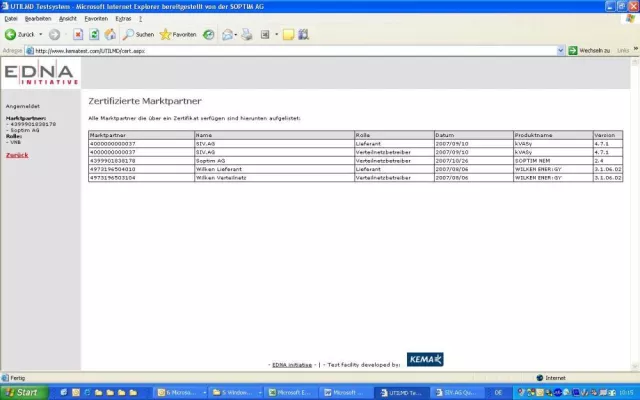Open the Suchen search tool
This screenshot has height=400, width=640.
pos(138,34)
